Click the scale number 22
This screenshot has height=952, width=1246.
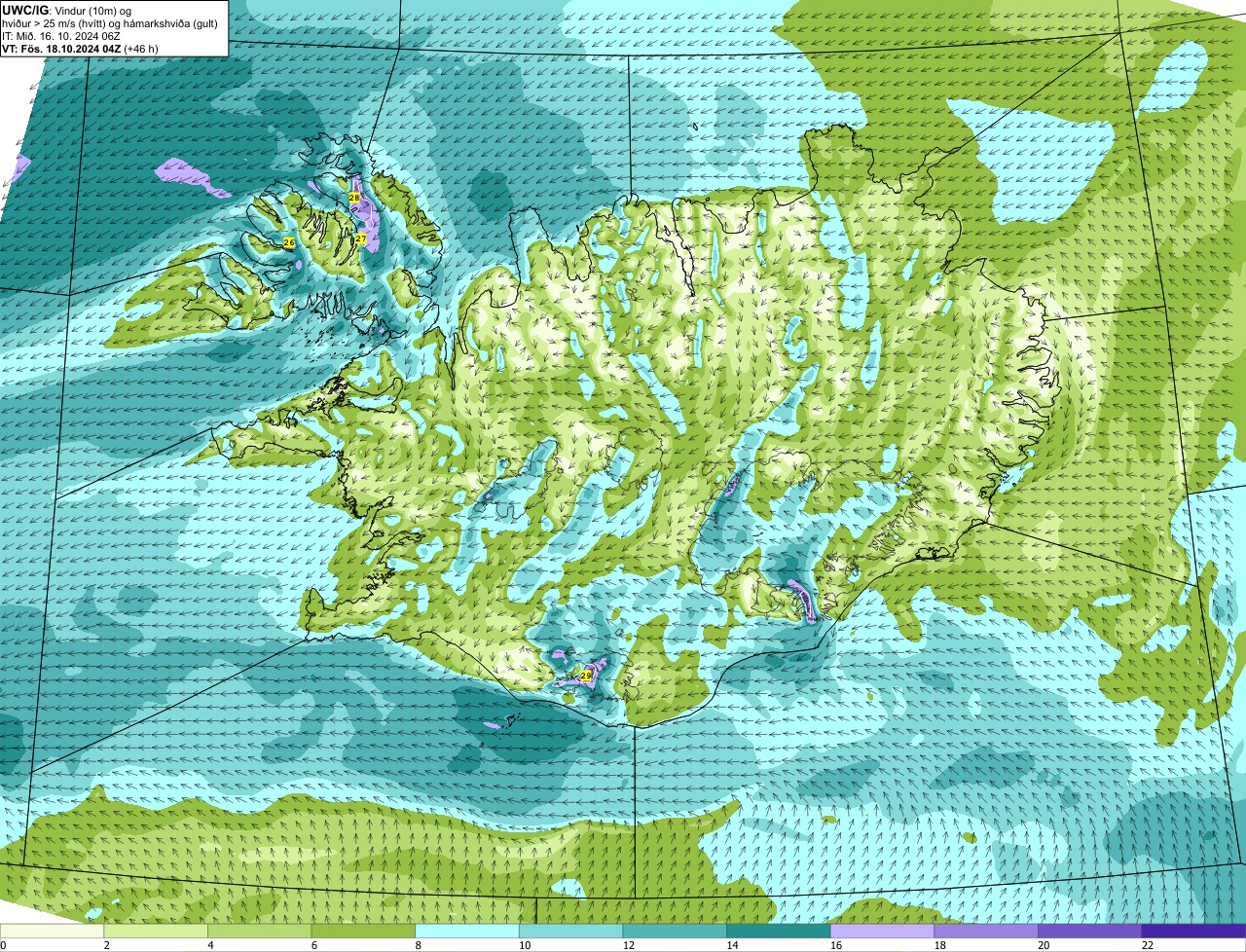[1147, 945]
